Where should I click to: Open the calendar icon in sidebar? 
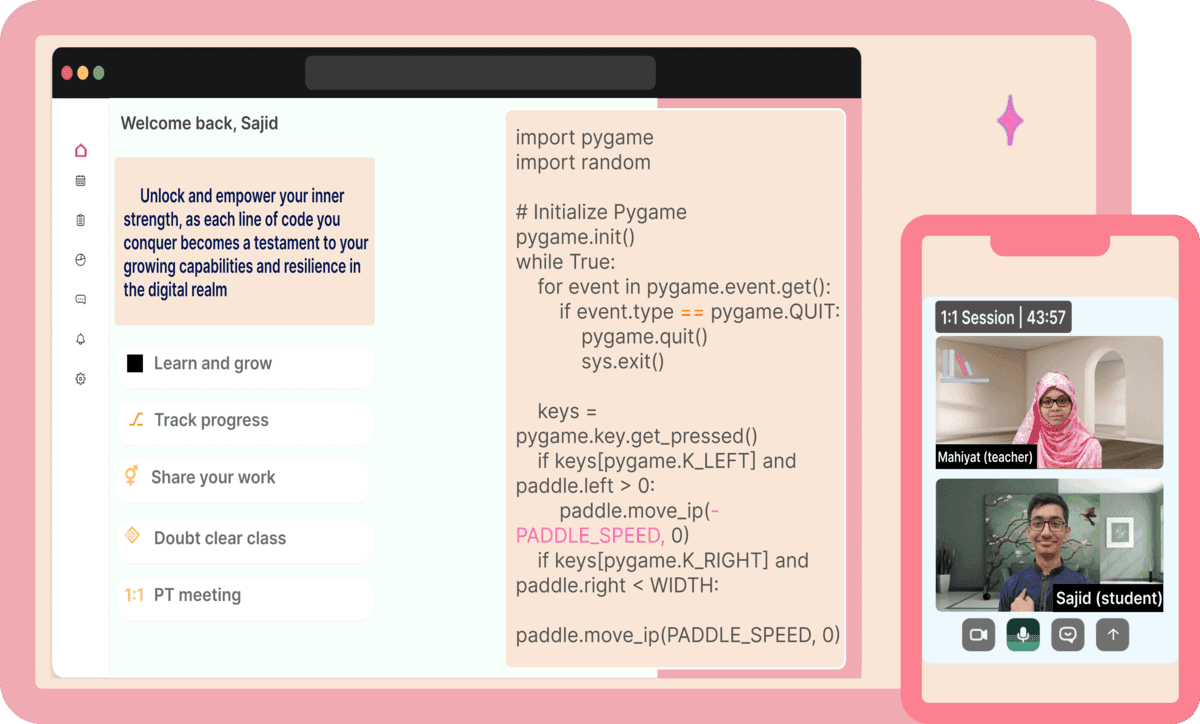[81, 181]
